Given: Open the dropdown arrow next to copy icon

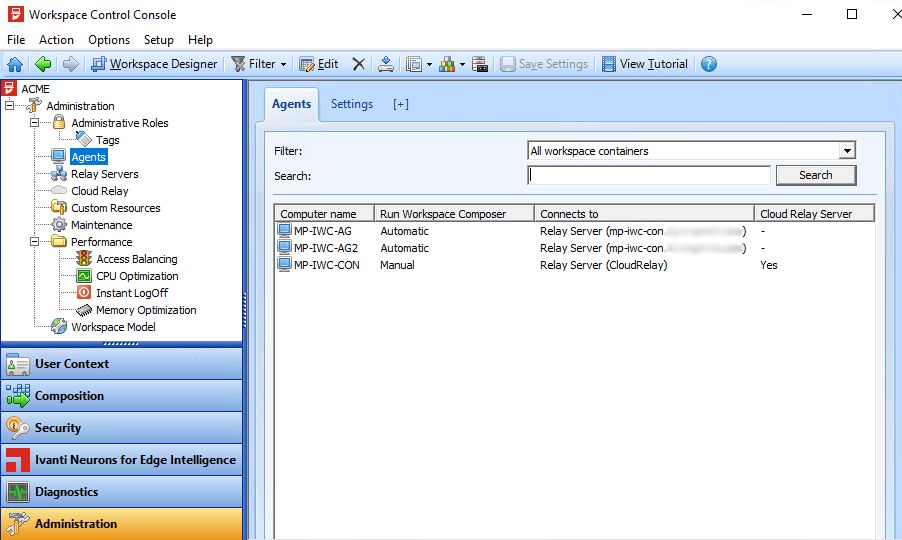Looking at the screenshot, I should click(429, 64).
